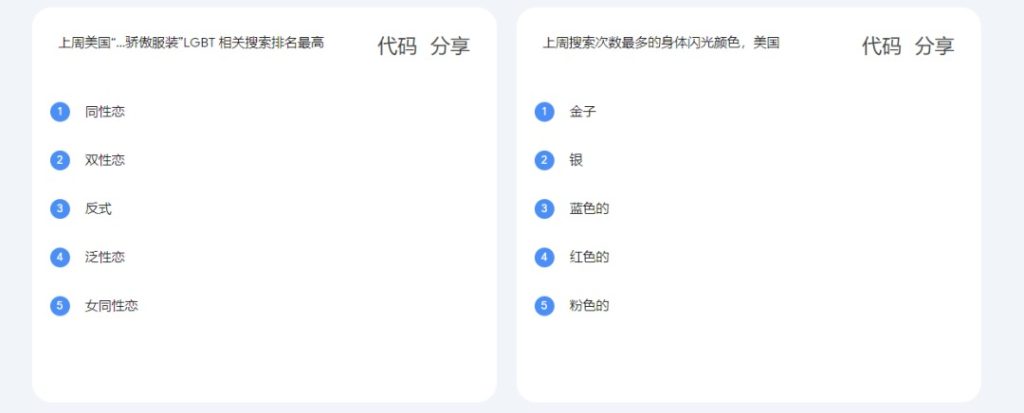Open the 同性恋 search term

(104, 112)
